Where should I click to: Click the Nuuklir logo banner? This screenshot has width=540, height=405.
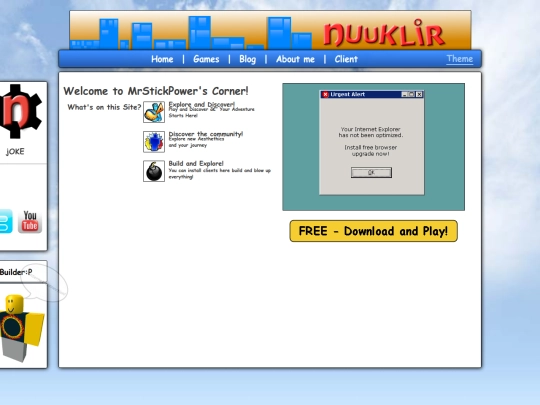coord(270,30)
